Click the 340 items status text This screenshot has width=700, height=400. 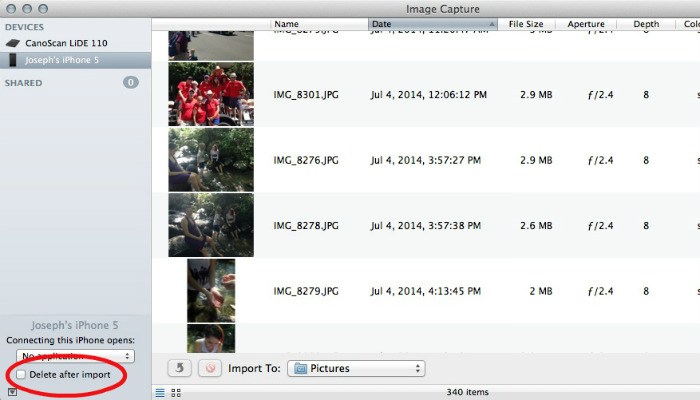[467, 392]
